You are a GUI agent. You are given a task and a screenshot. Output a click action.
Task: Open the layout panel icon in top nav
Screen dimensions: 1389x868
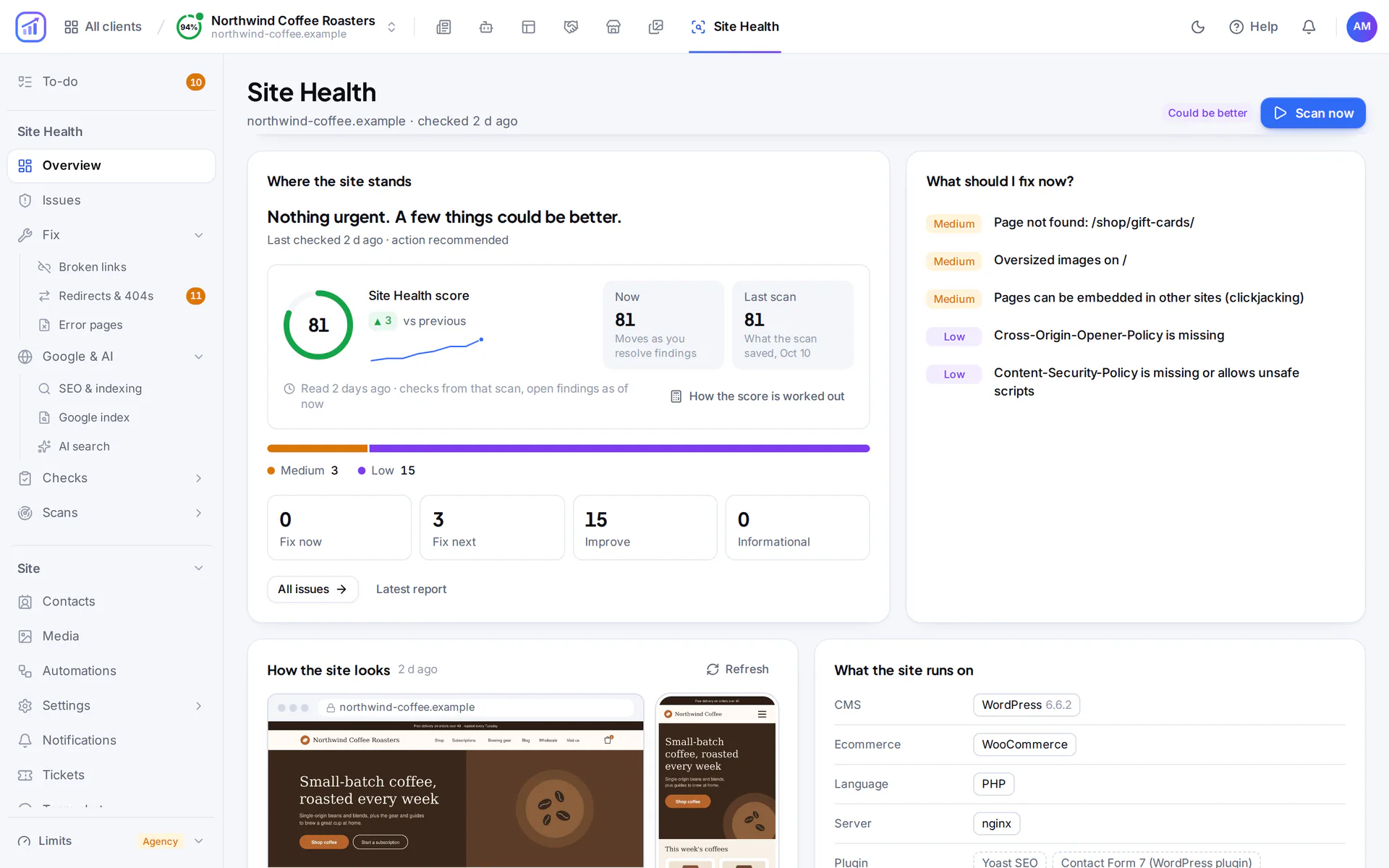[529, 27]
